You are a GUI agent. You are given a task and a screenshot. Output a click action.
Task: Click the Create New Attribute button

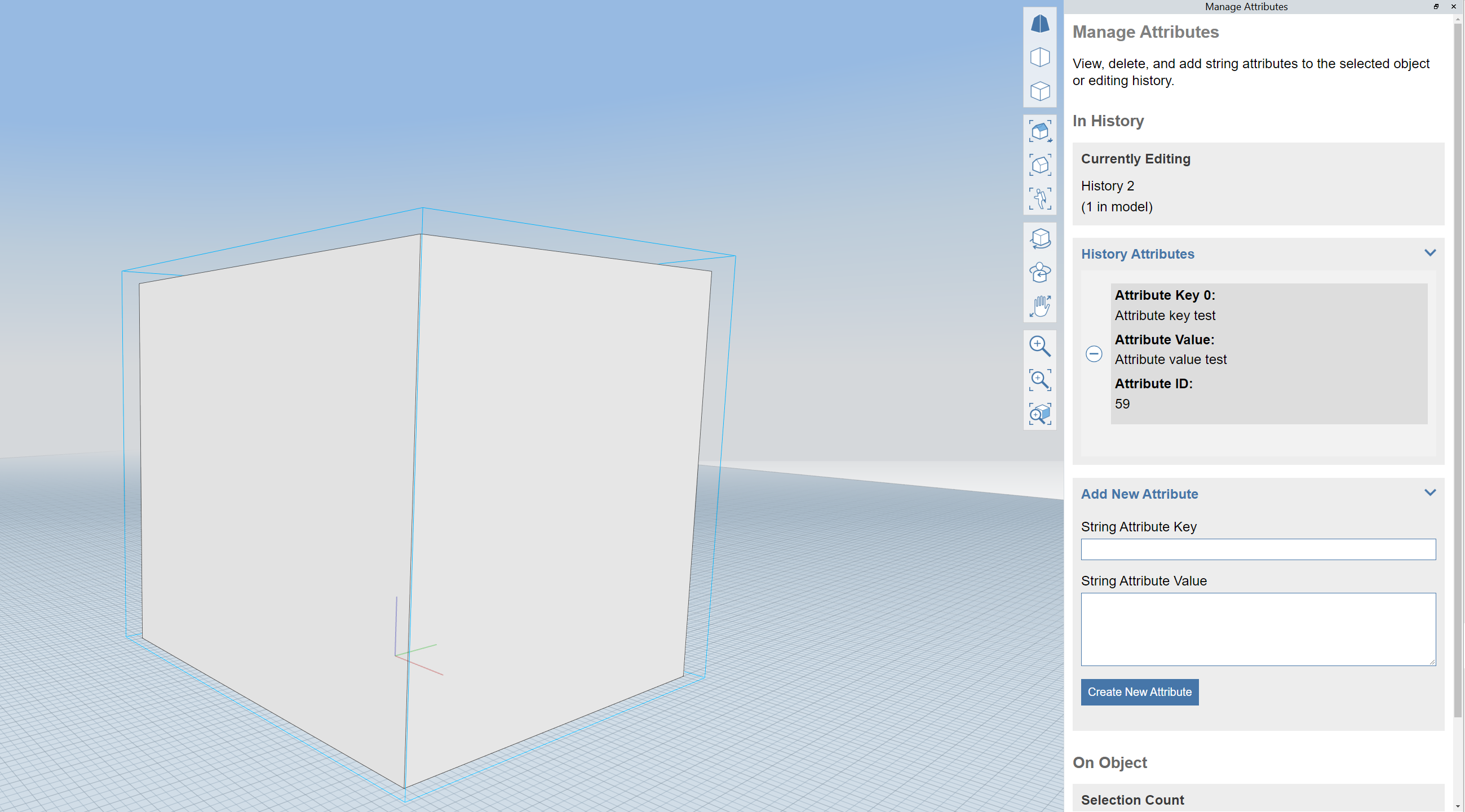(x=1139, y=692)
